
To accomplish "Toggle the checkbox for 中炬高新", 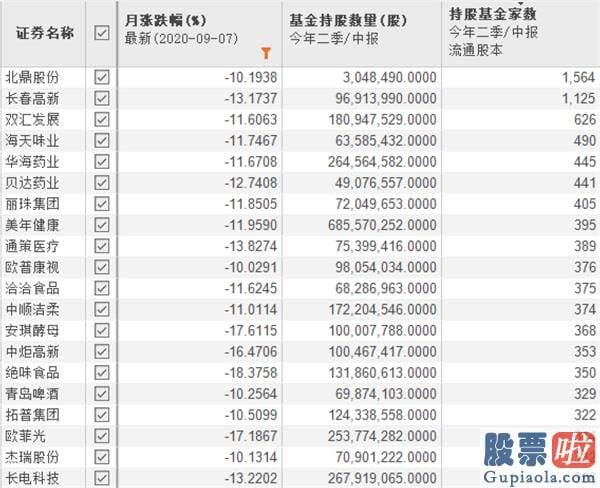I will (x=102, y=351).
